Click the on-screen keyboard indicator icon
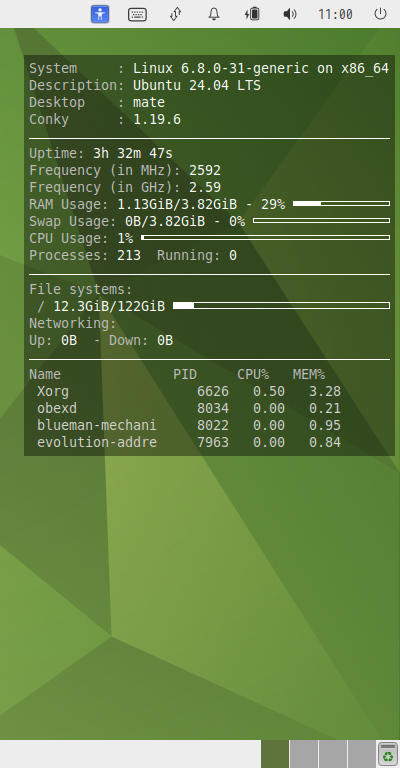 pyautogui.click(x=137, y=14)
